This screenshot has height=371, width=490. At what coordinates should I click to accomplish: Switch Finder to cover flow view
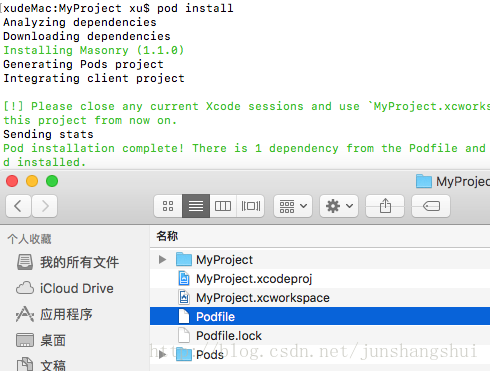point(251,206)
